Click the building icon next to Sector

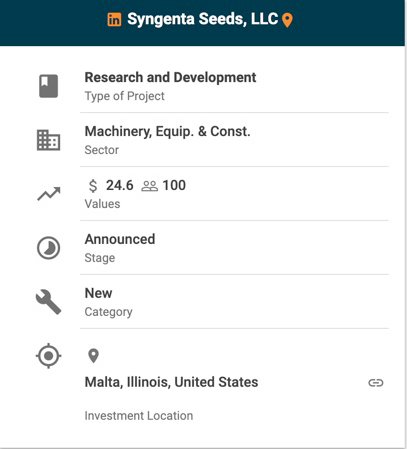tap(49, 140)
